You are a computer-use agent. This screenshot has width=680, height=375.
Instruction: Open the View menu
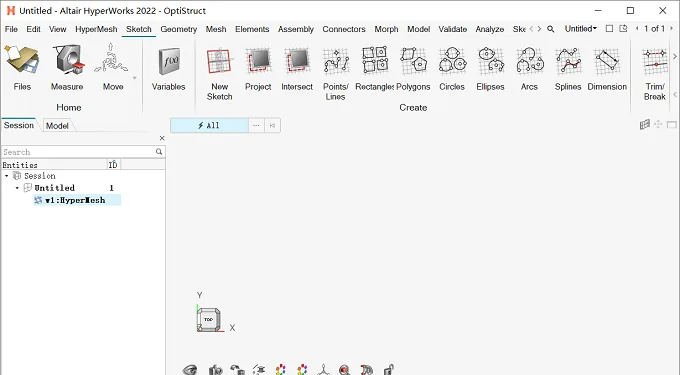point(58,29)
